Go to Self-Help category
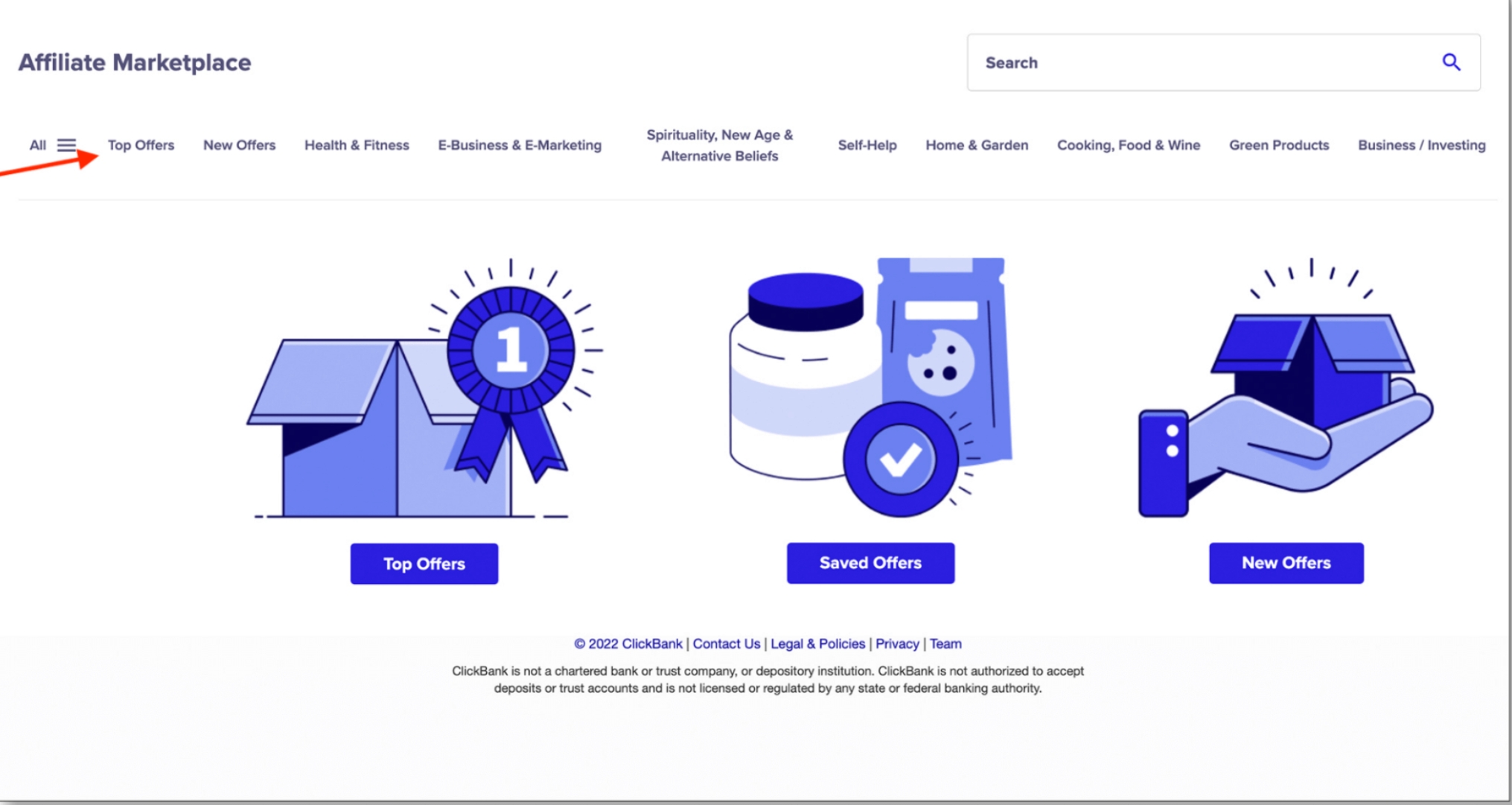 tap(867, 145)
